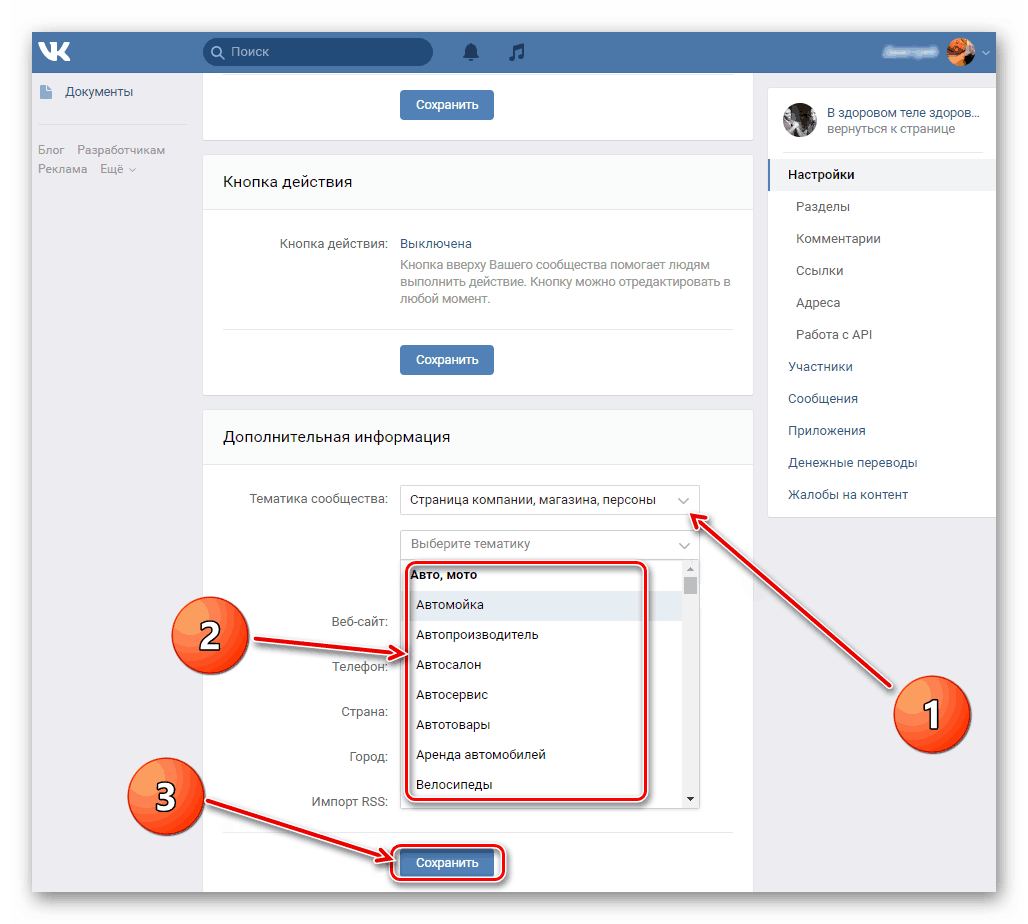This screenshot has width=1028, height=924.
Task: Click the topmost Сохранить button
Action: coord(446,105)
